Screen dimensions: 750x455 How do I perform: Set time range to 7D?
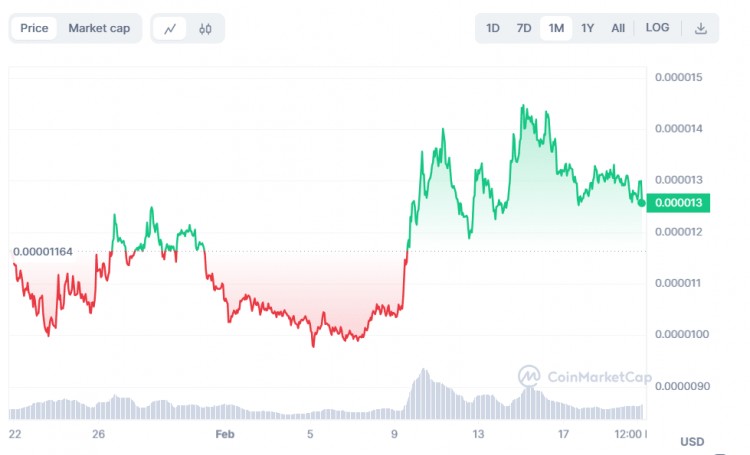(524, 28)
